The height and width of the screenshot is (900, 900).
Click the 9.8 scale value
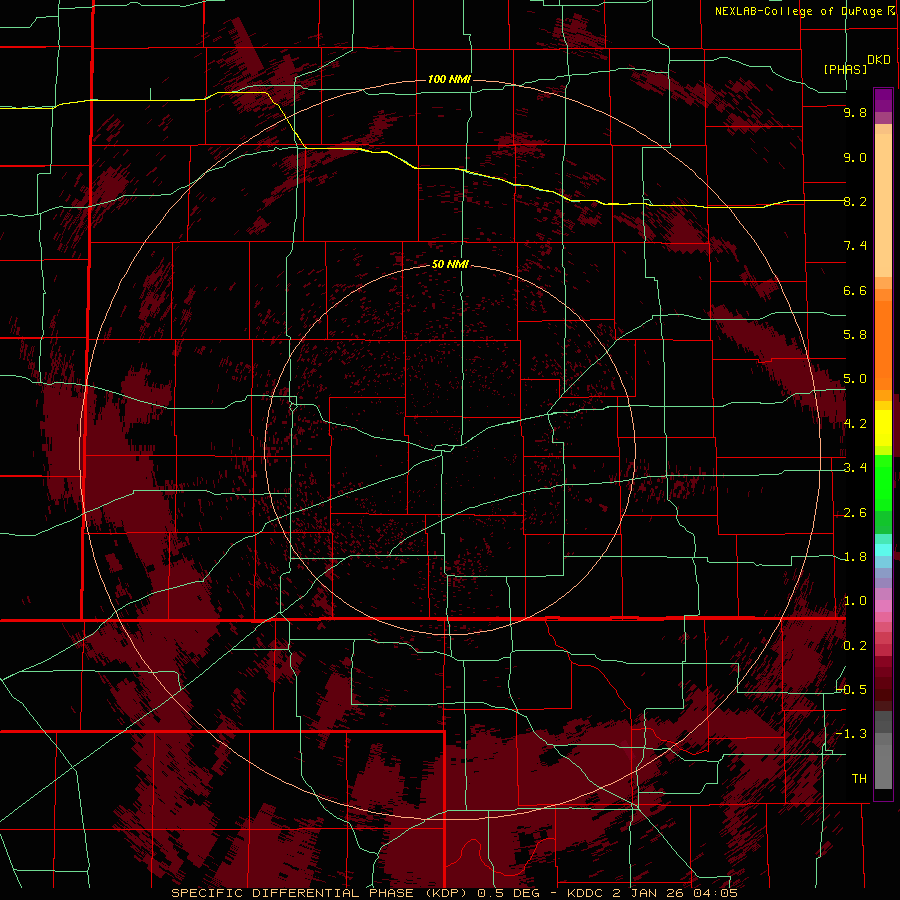(855, 112)
